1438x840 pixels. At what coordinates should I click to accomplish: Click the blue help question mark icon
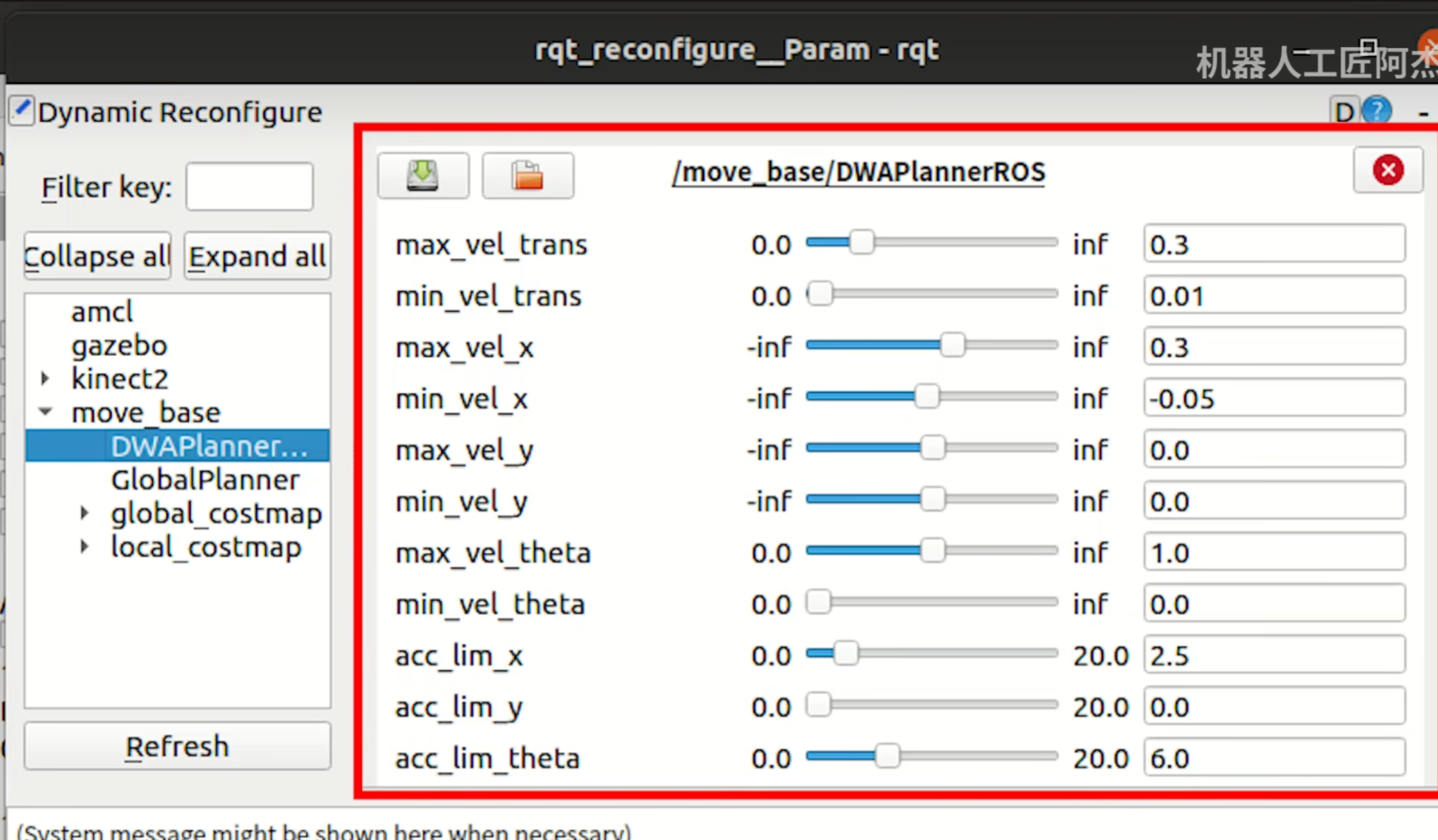(x=1376, y=111)
